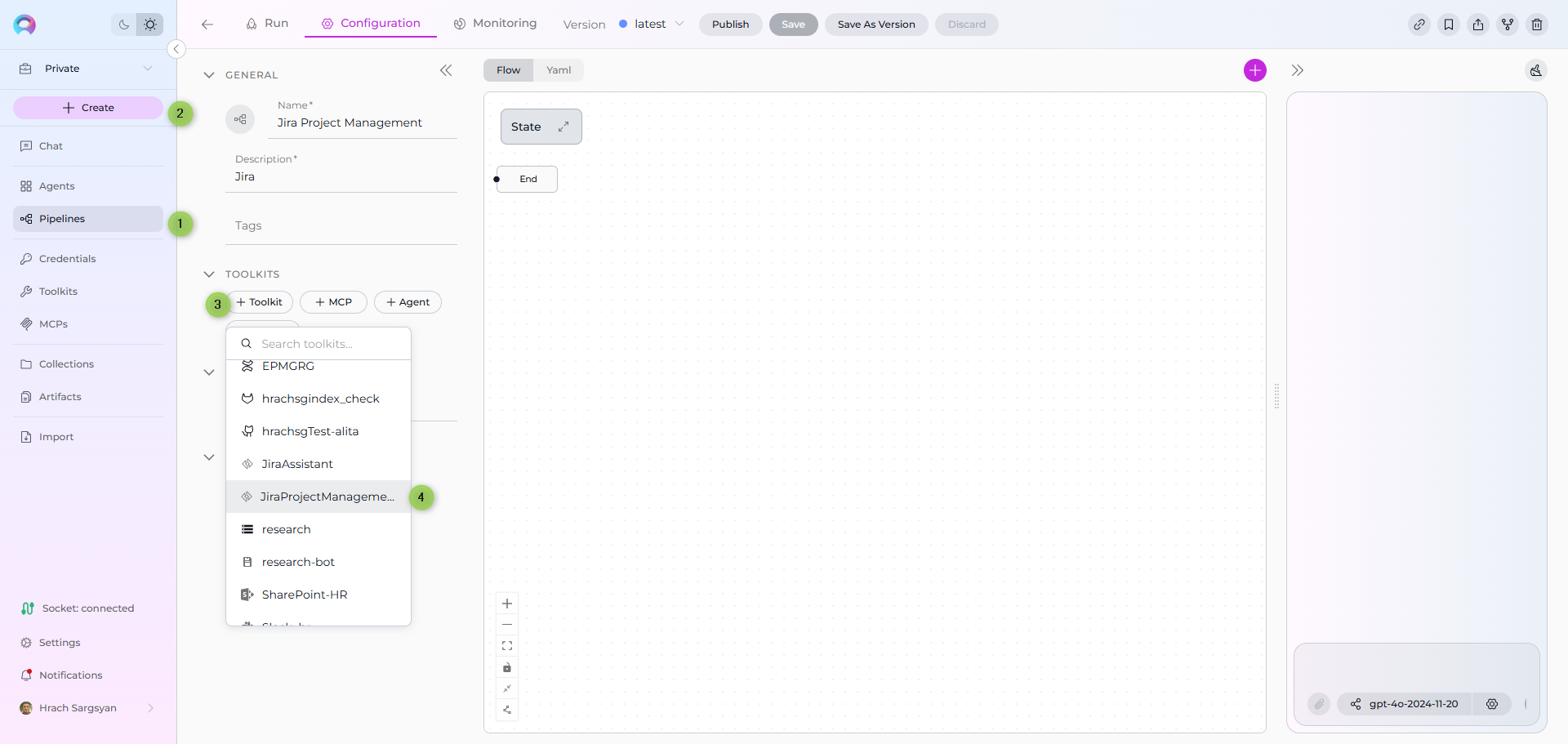The height and width of the screenshot is (744, 1568).
Task: Click the bookmark icon in top toolbar
Action: click(x=1448, y=25)
